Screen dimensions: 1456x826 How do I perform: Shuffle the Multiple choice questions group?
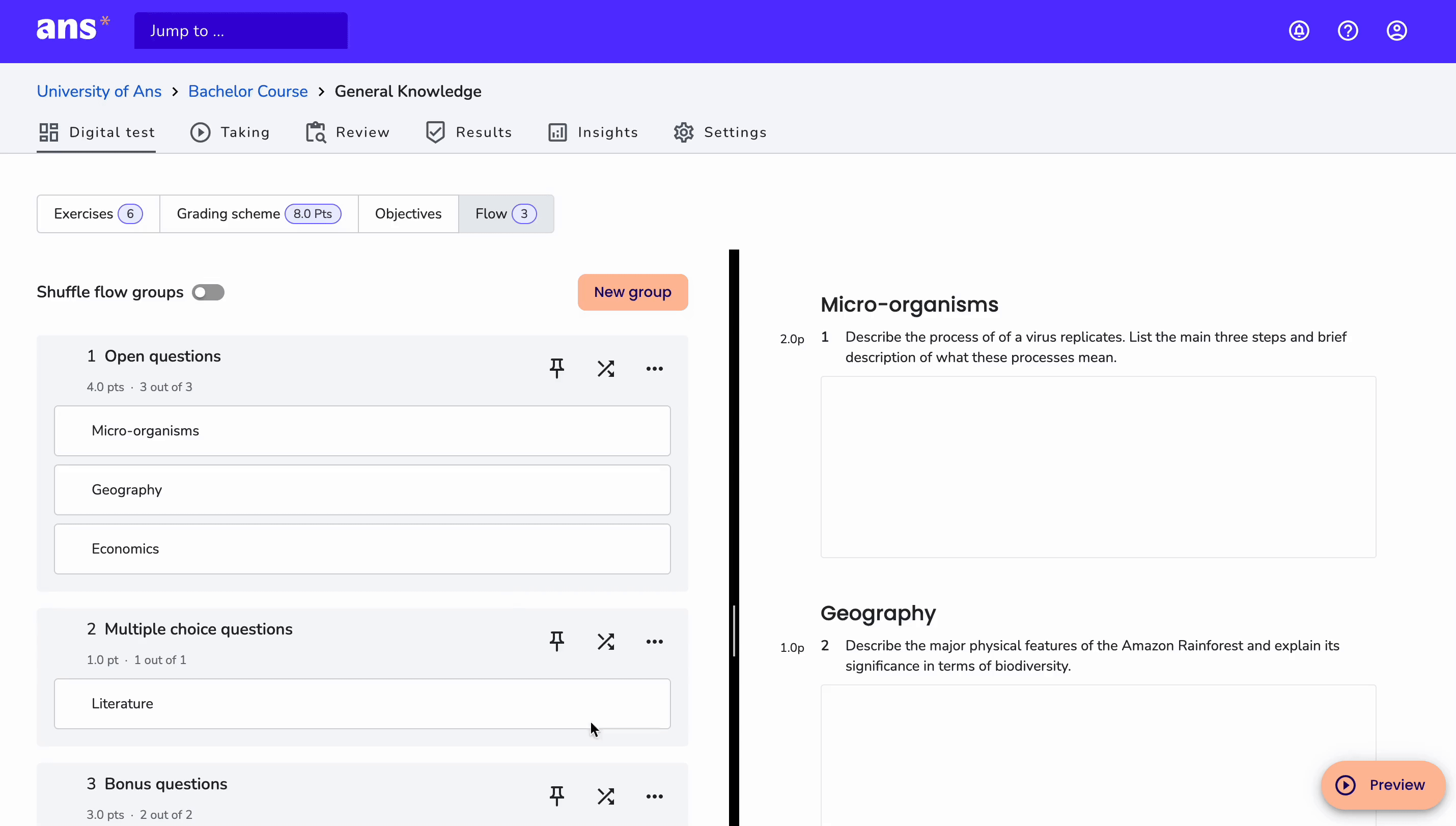(x=605, y=642)
